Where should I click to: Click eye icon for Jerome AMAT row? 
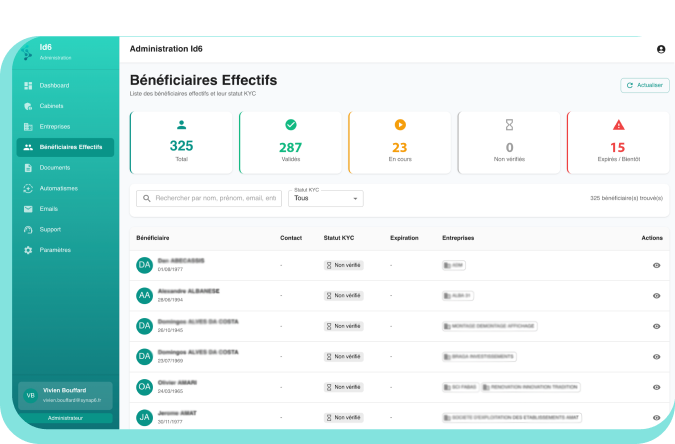click(656, 417)
